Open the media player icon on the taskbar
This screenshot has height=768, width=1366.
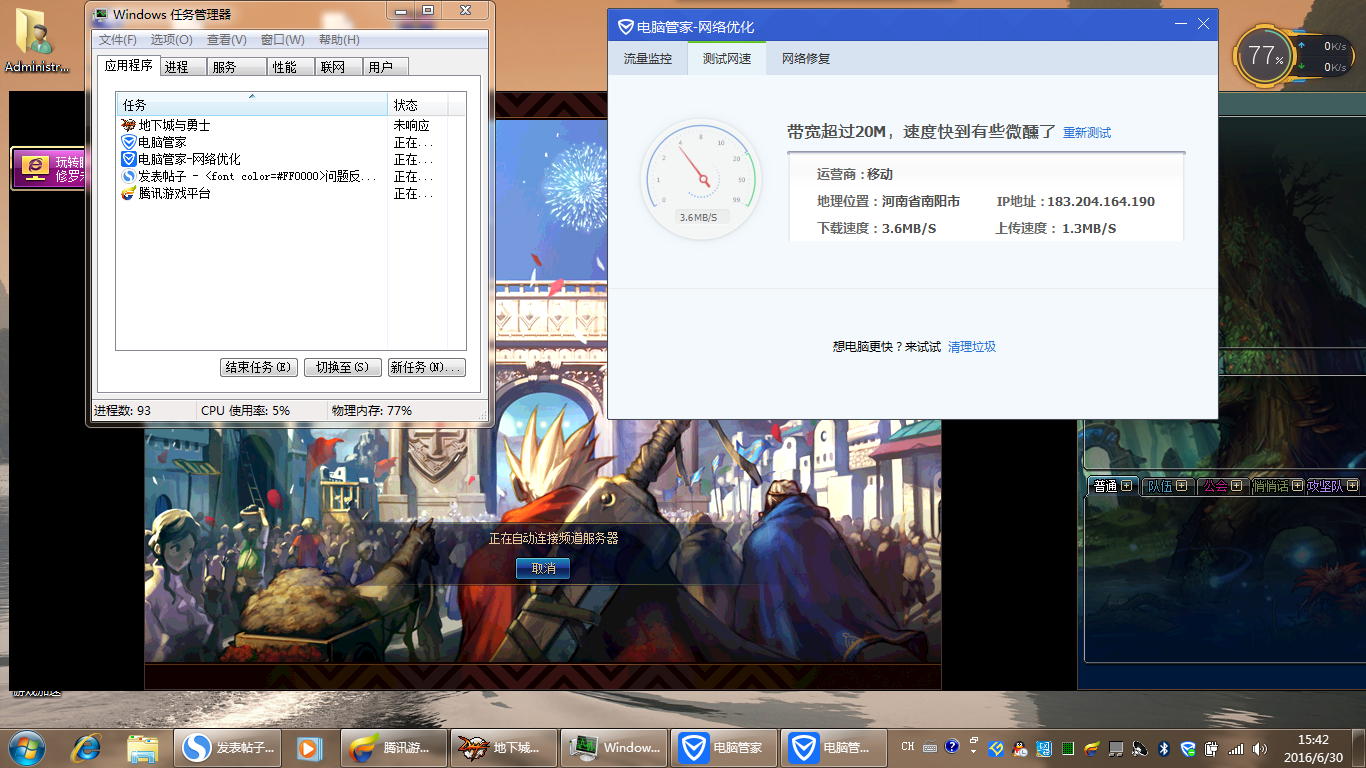coord(310,747)
